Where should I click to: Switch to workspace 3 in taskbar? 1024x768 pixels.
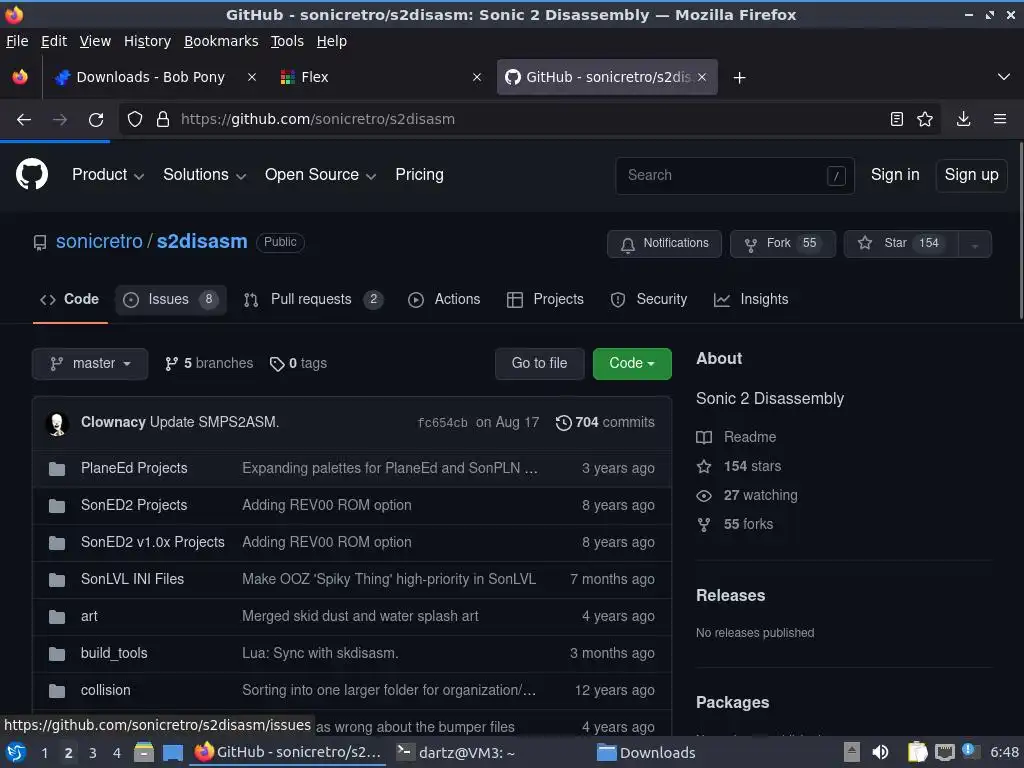[x=93, y=753]
